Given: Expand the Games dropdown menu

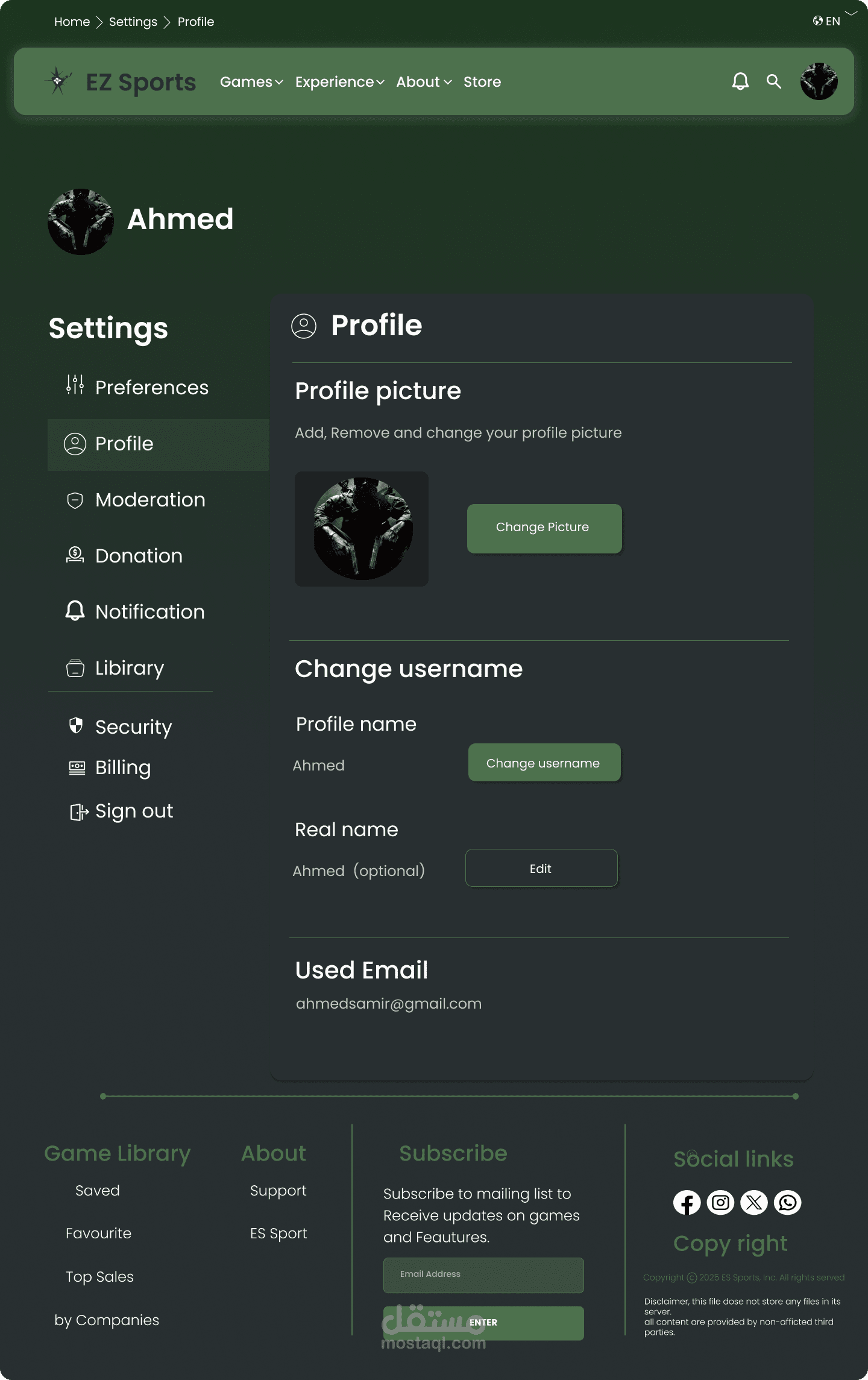Looking at the screenshot, I should (251, 82).
